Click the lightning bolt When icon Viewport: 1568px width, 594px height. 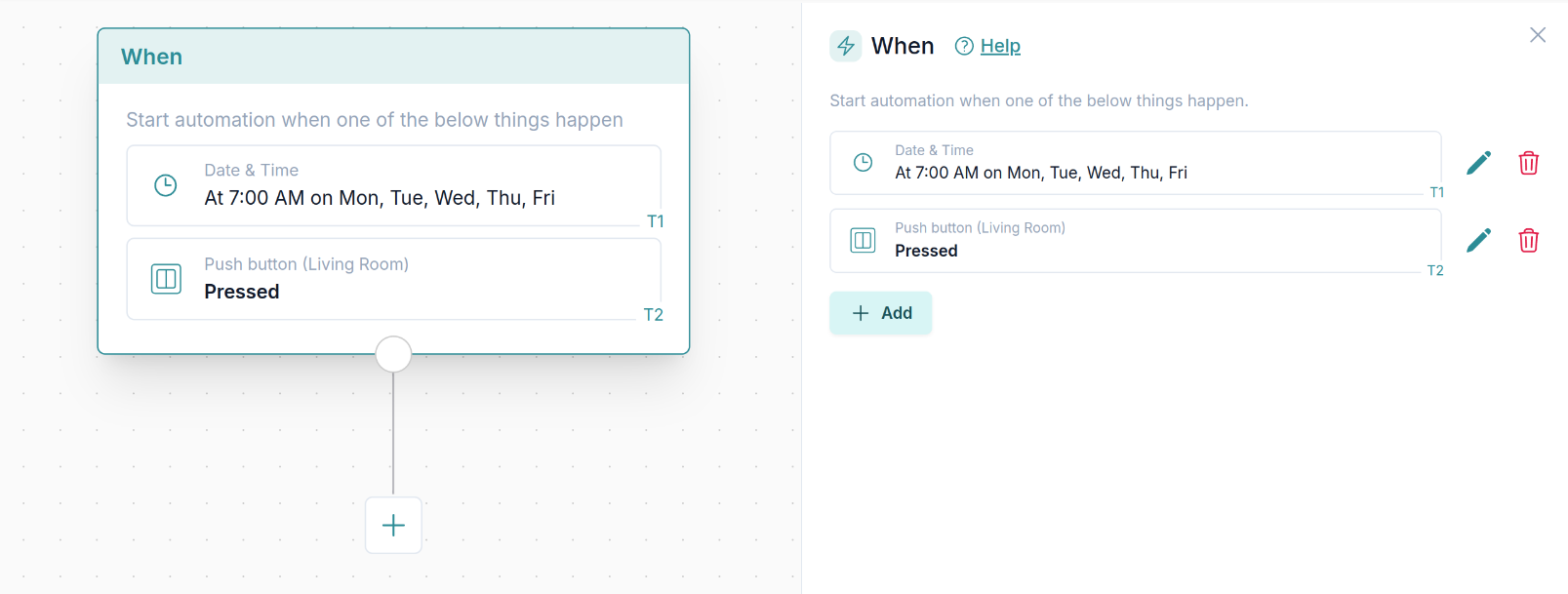pos(846,46)
